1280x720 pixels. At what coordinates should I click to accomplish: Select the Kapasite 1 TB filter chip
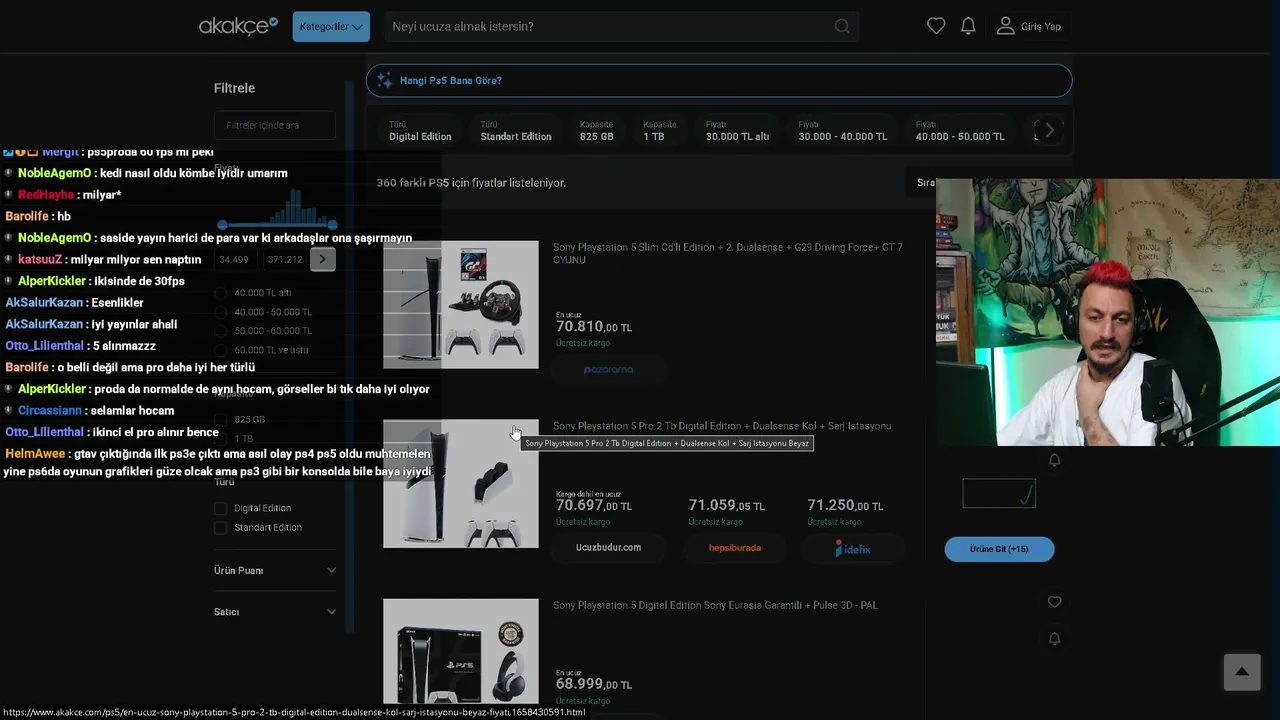click(x=660, y=131)
